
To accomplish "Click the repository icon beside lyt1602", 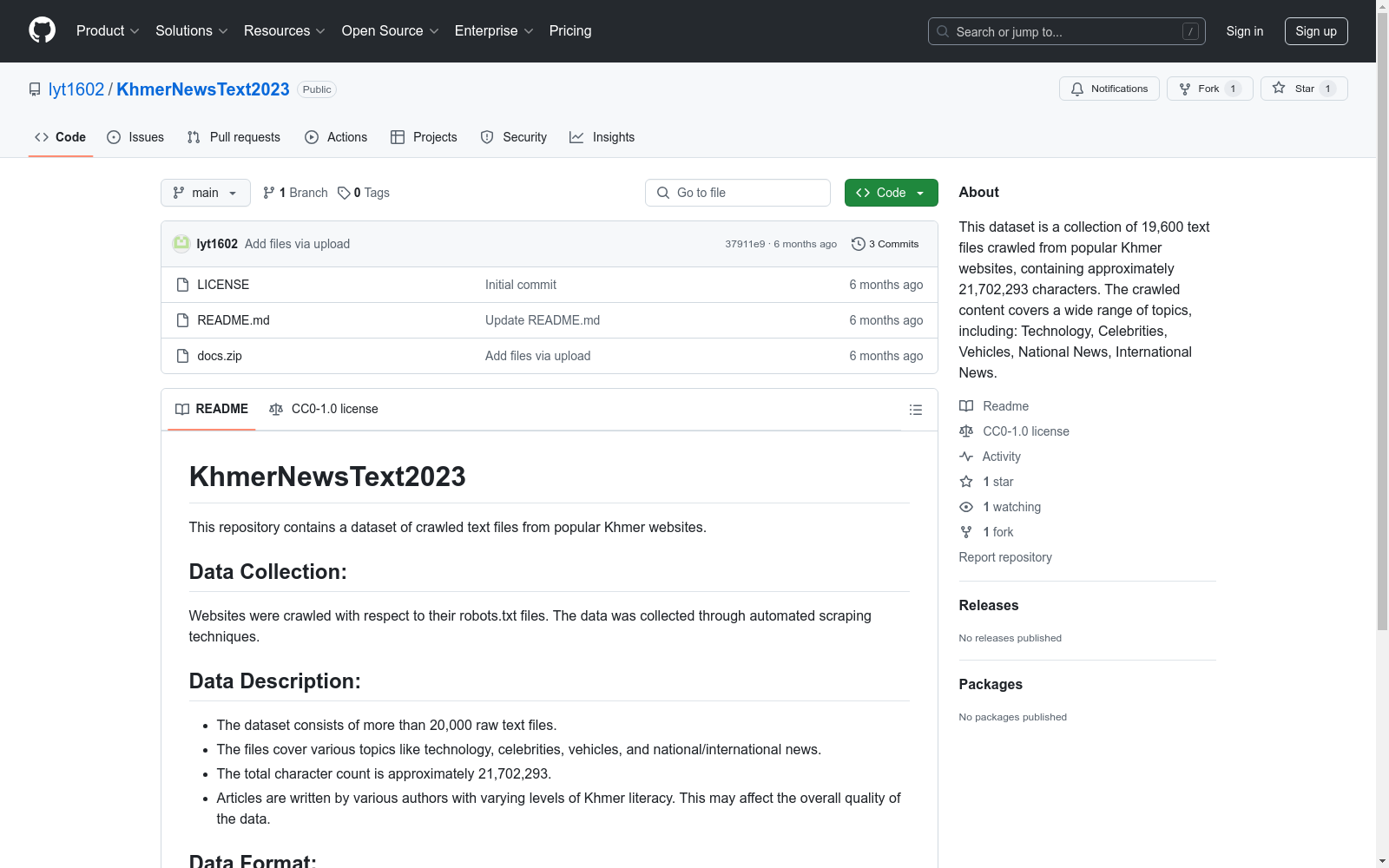I will (35, 89).
